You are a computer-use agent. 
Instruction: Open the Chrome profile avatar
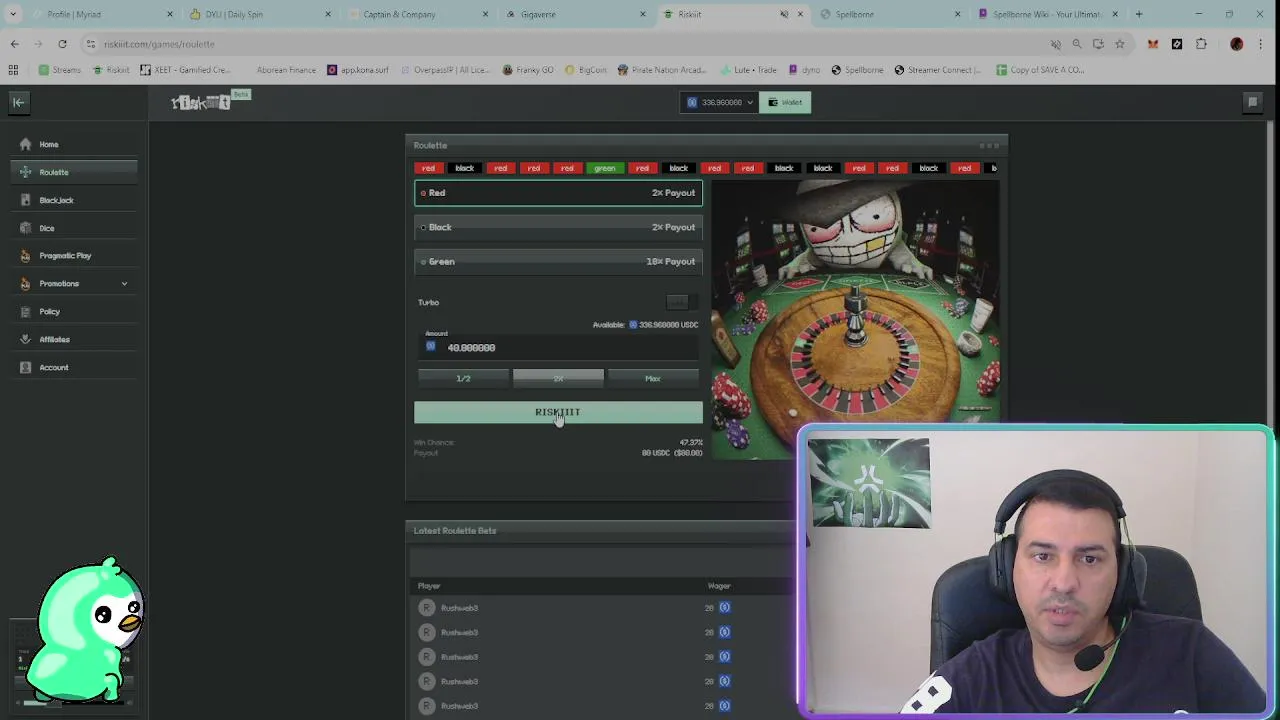point(1237,44)
